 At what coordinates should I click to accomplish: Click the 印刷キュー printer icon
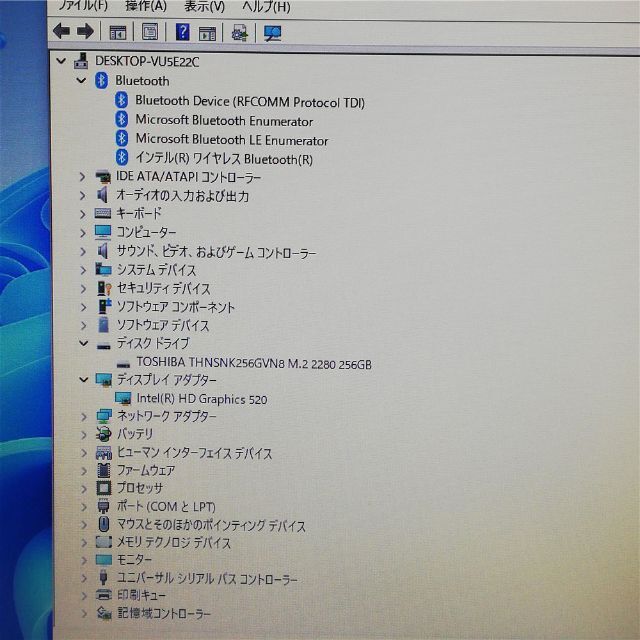104,595
